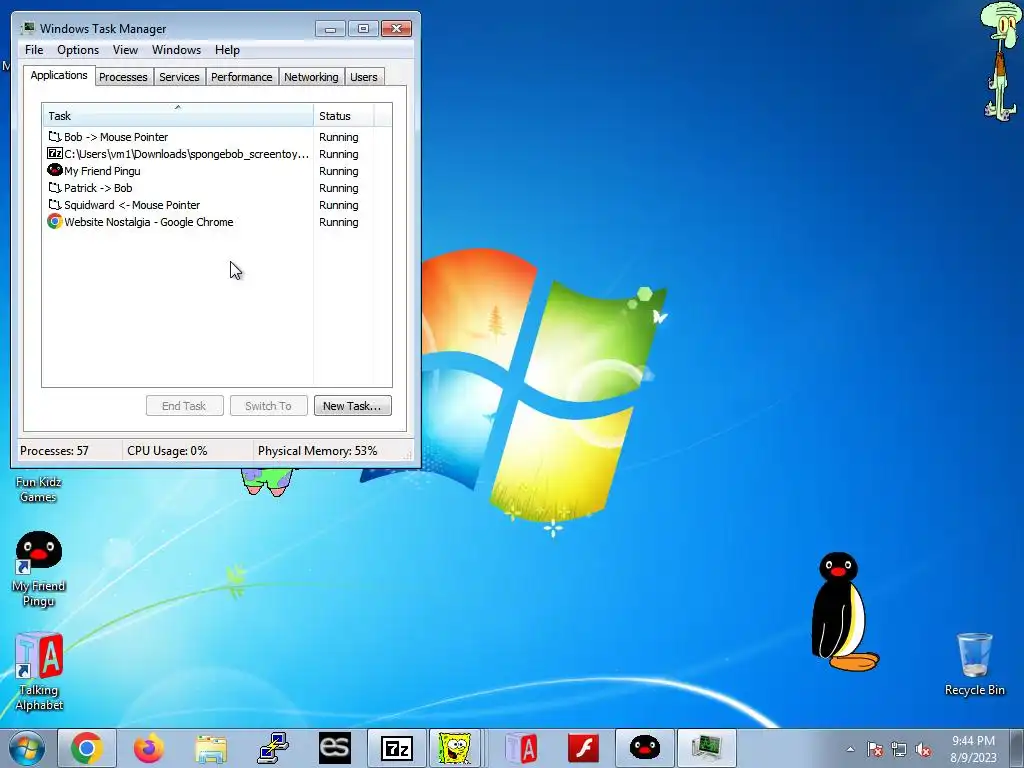Open Google Chrome from the taskbar
This screenshot has width=1024, height=768.
[x=87, y=748]
